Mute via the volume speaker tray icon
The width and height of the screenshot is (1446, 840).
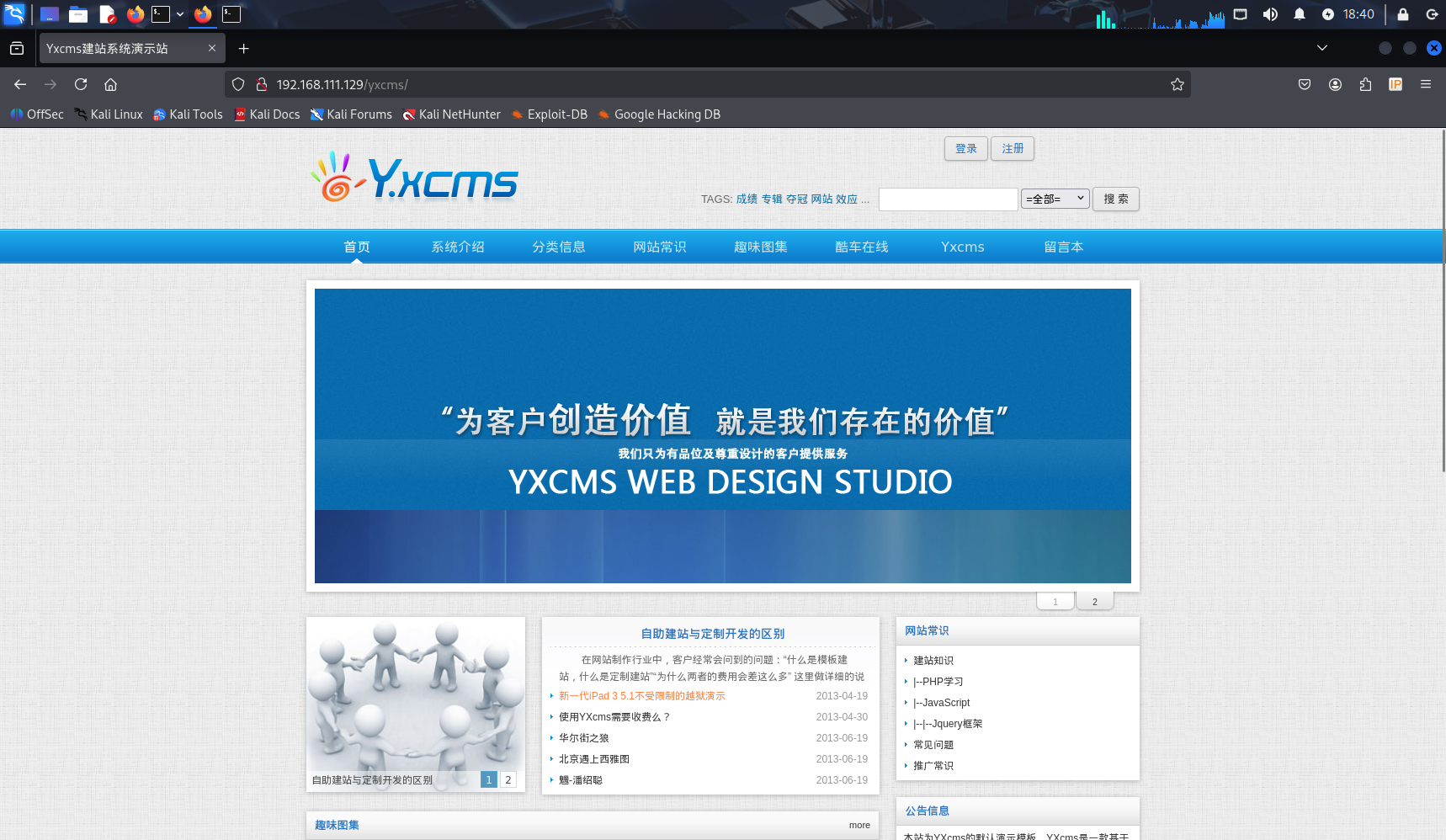tap(1270, 14)
